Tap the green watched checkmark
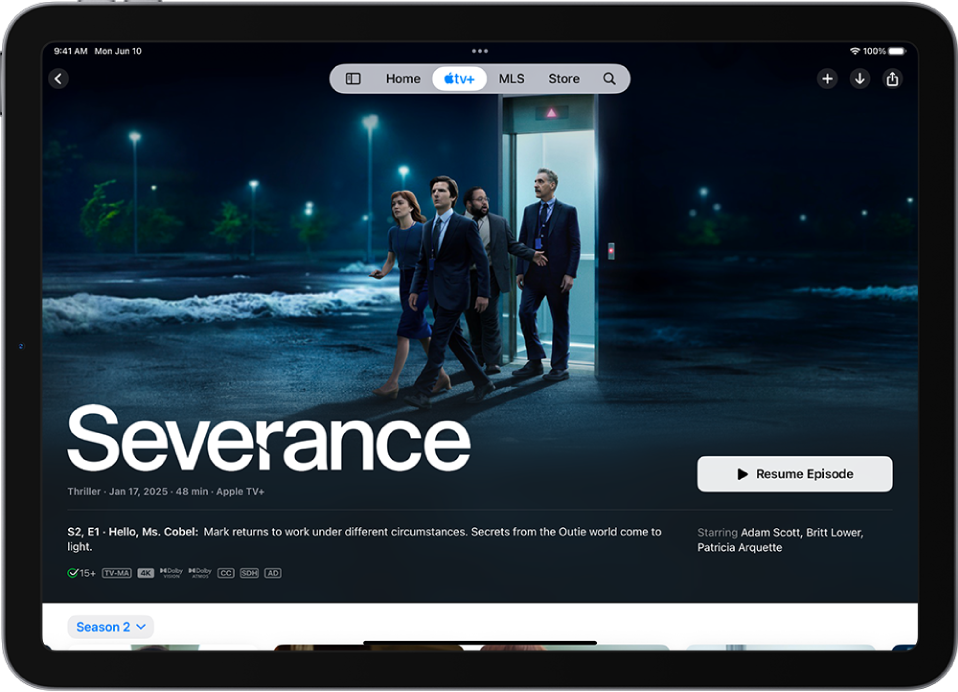 pos(73,572)
